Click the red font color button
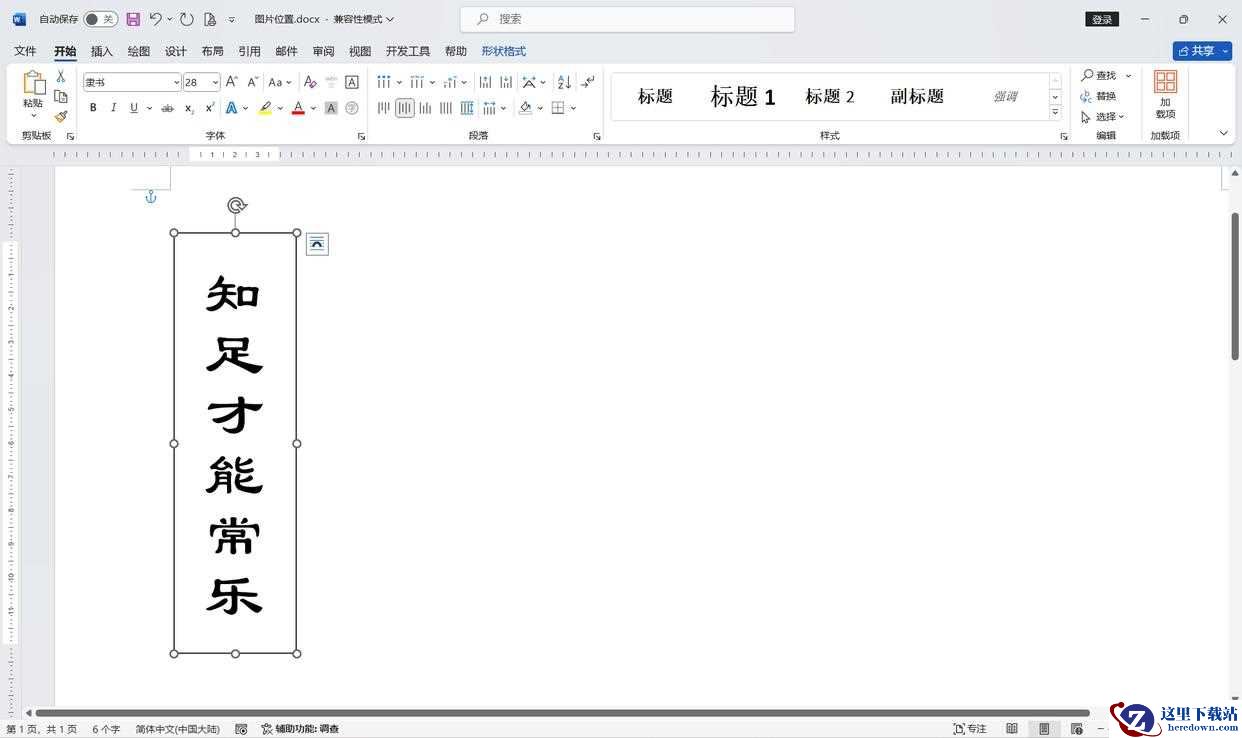This screenshot has width=1242, height=738. coord(298,108)
